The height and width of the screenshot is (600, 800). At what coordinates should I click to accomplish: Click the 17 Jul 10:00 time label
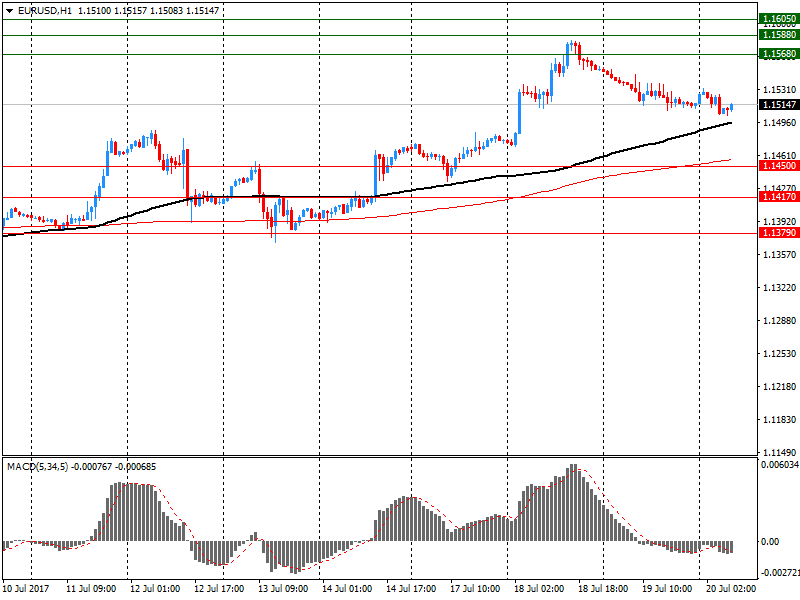(475, 589)
